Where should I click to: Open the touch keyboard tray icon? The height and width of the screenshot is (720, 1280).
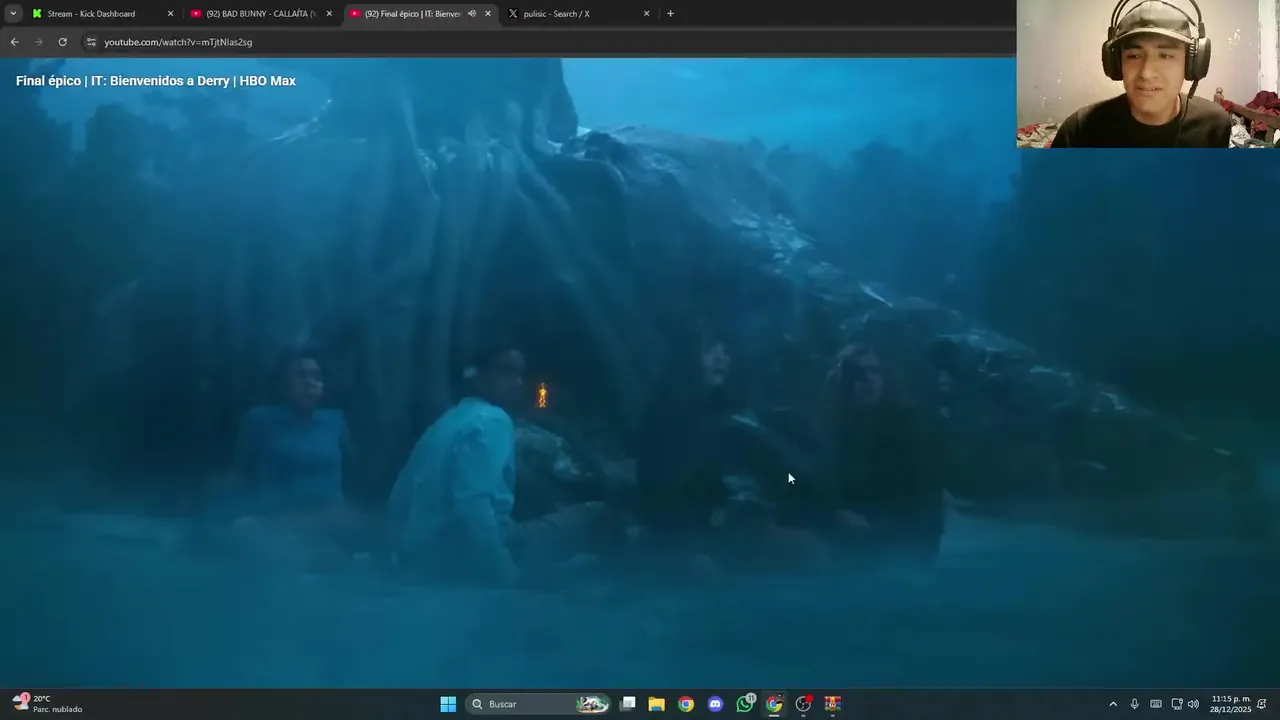pyautogui.click(x=1156, y=704)
